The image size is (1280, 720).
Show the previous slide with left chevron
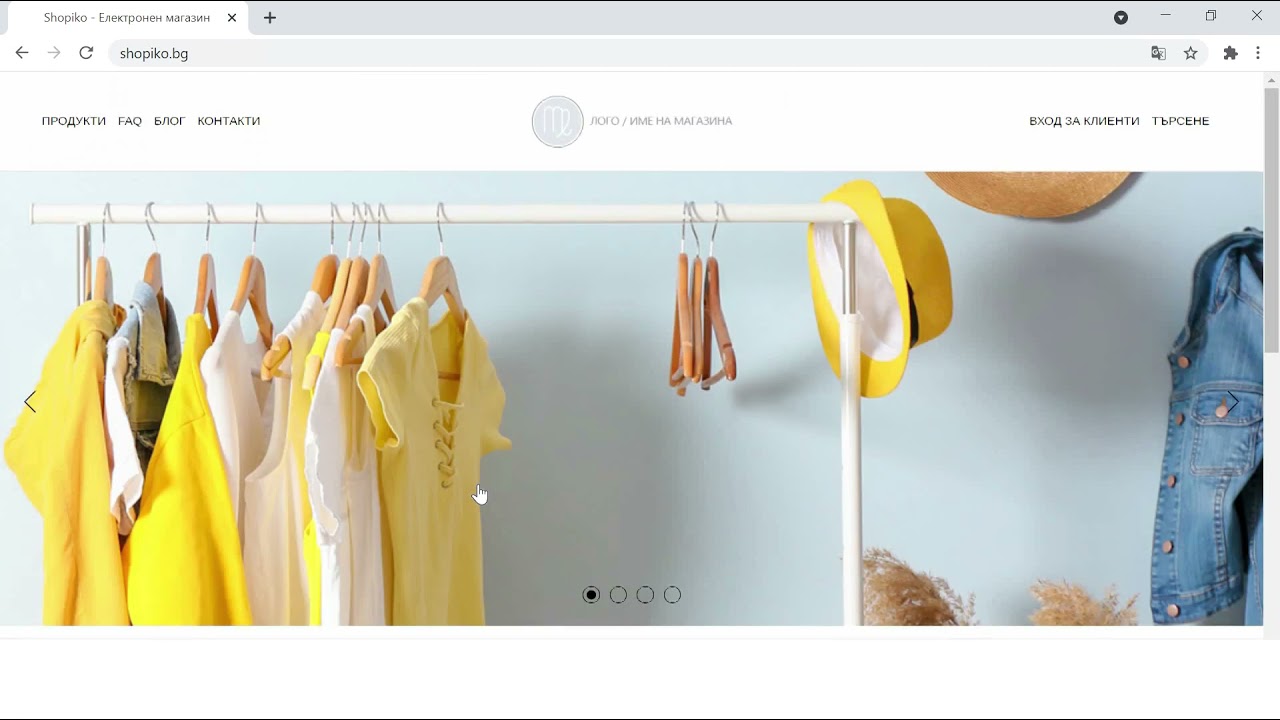(x=30, y=402)
